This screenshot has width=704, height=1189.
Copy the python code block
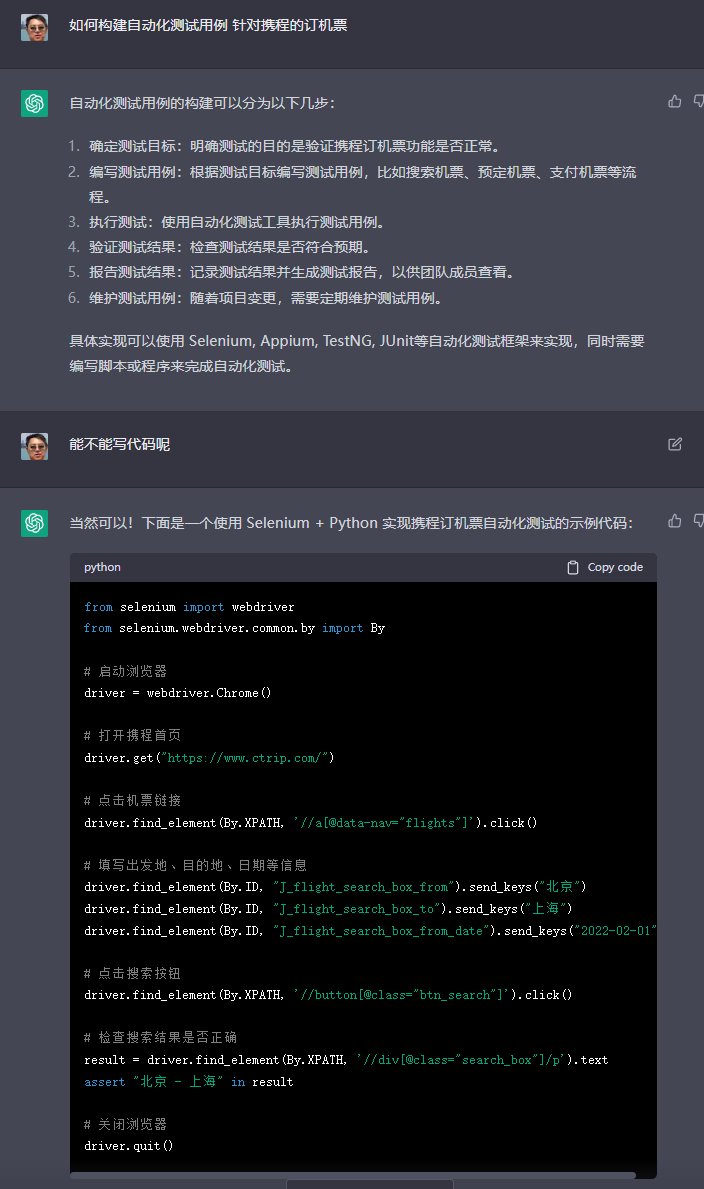point(605,567)
